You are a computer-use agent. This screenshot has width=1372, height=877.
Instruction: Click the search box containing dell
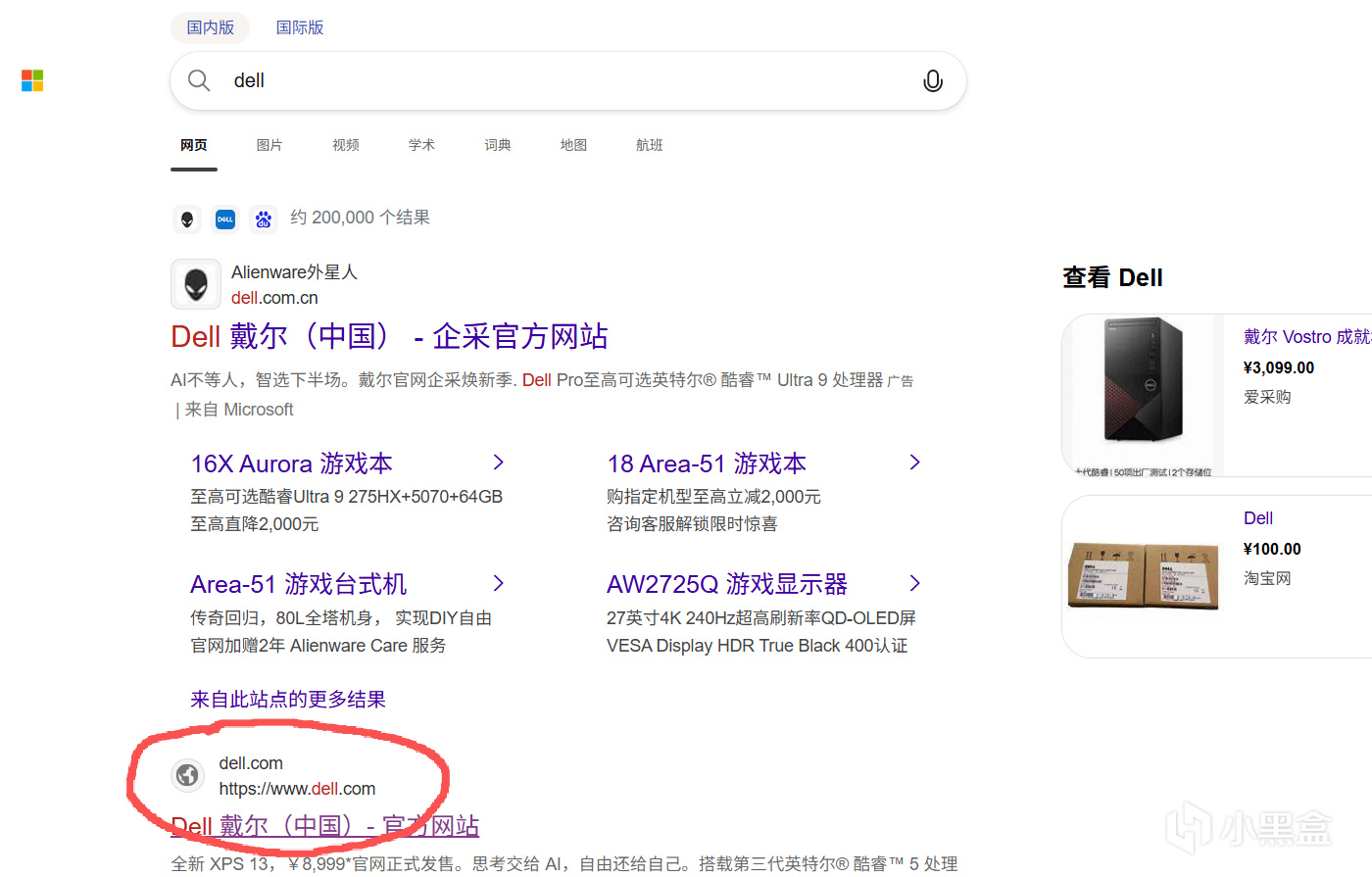pos(568,80)
